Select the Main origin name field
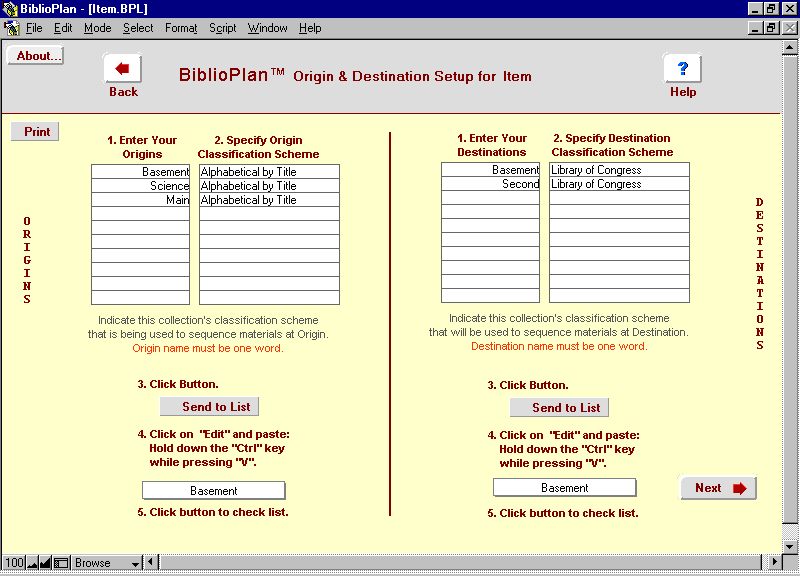Viewport: 800px width, 576px height. (x=140, y=199)
